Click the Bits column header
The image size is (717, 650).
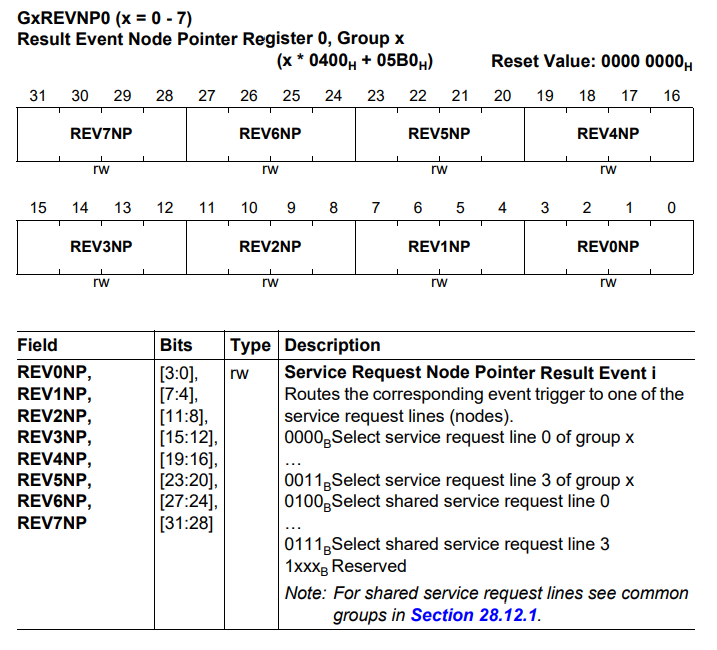click(x=176, y=345)
